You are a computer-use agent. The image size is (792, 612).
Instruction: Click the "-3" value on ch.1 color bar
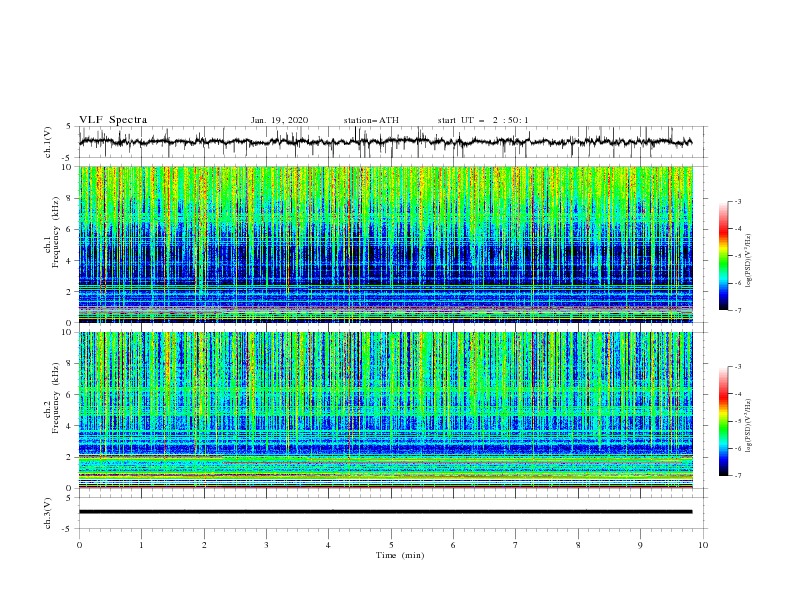738,201
